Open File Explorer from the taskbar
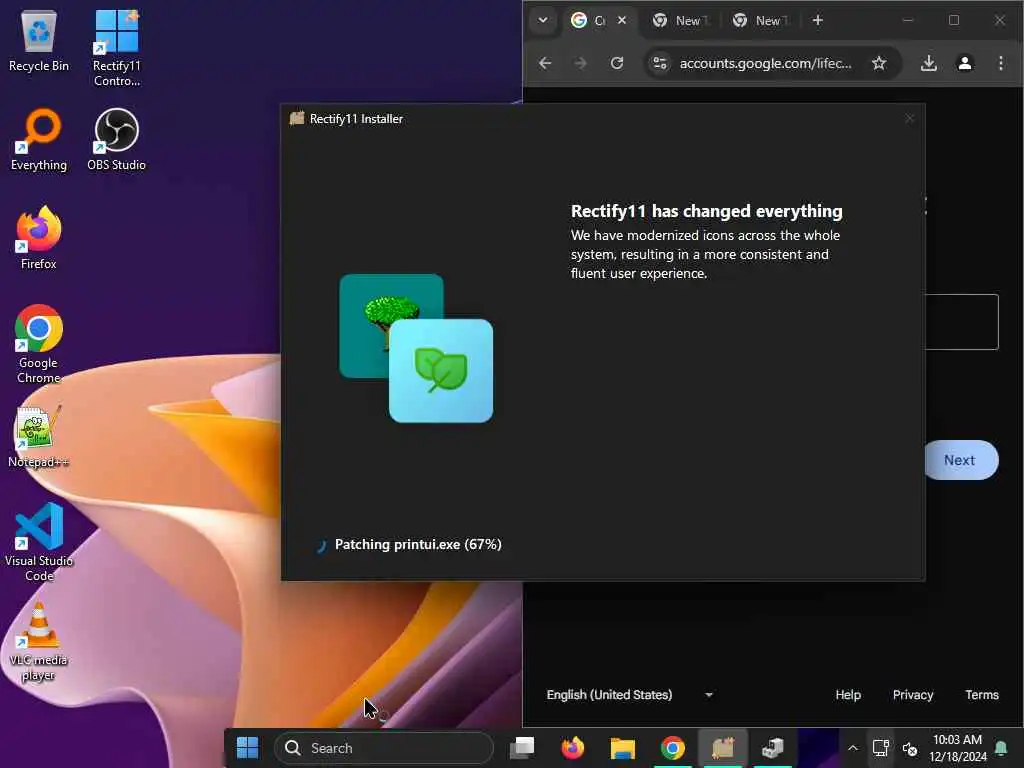The width and height of the screenshot is (1024, 768). [x=622, y=748]
